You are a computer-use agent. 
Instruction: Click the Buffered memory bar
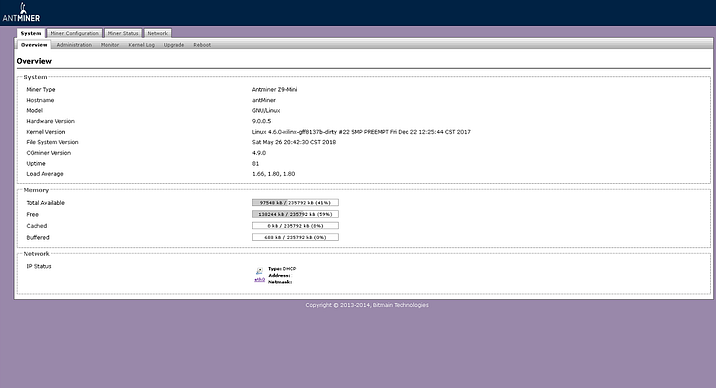(x=295, y=237)
